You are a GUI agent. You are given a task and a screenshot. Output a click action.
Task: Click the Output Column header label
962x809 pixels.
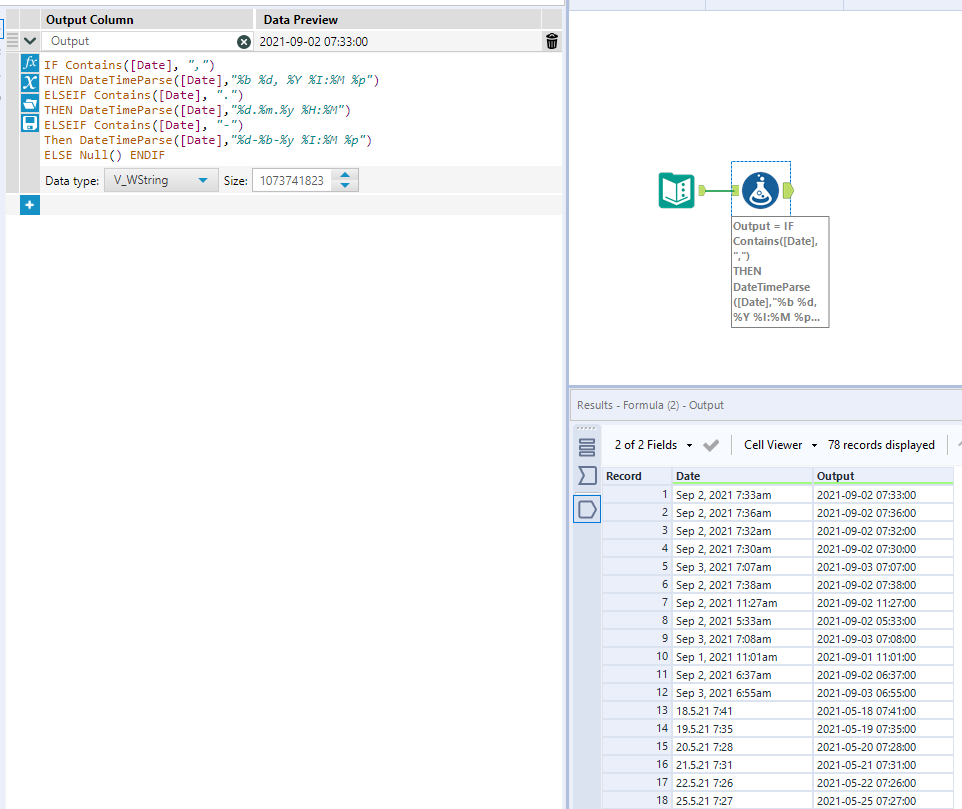(90, 20)
